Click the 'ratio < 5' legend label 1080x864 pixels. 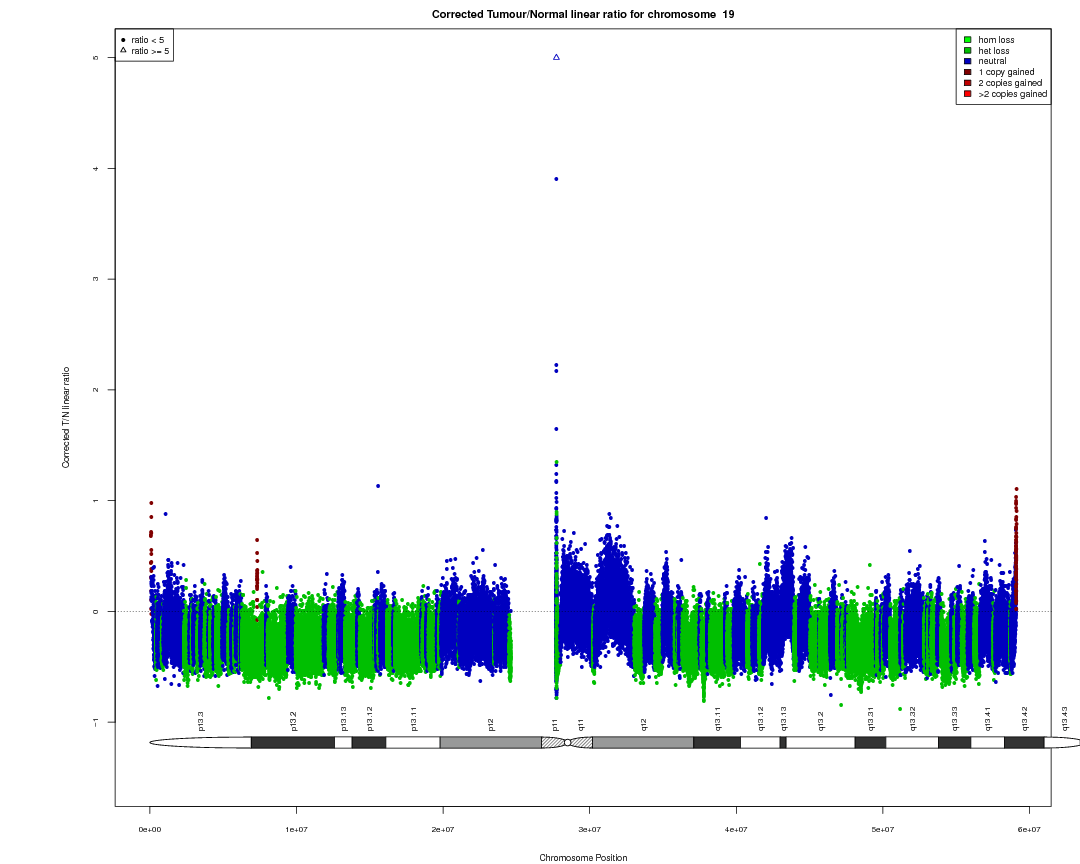pyautogui.click(x=147, y=40)
